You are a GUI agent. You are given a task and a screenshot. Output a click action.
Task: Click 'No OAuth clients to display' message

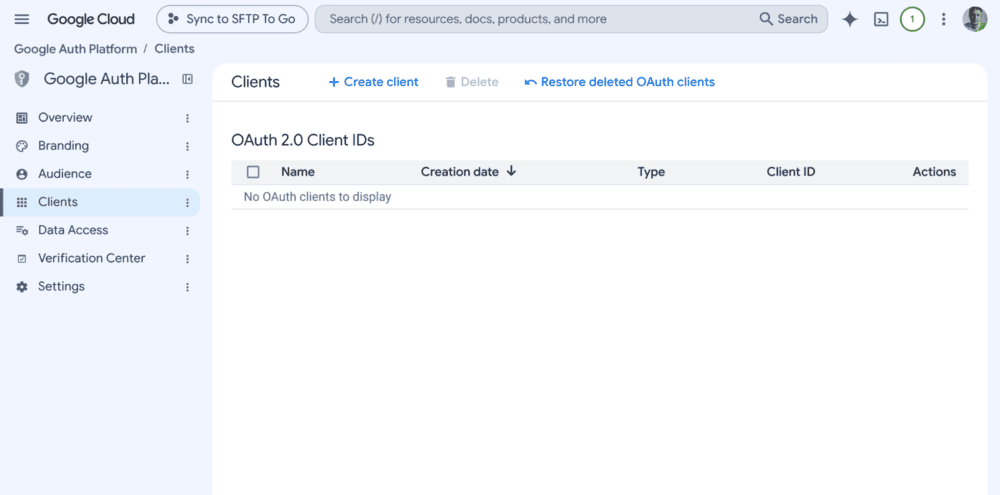(318, 197)
